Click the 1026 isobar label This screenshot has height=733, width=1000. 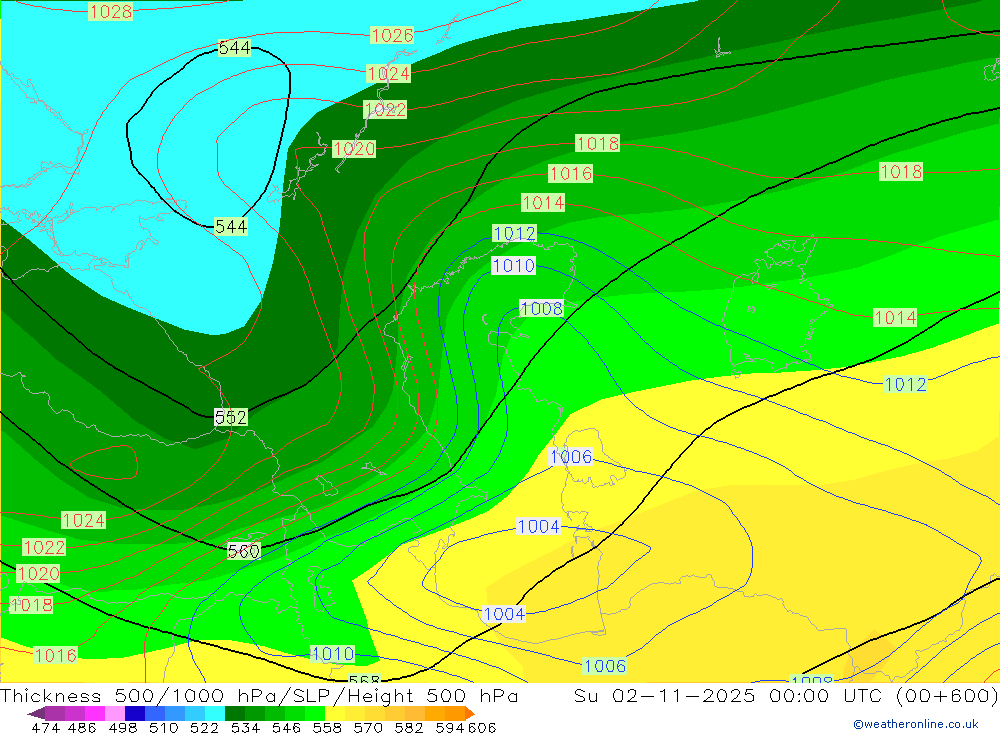pos(392,35)
